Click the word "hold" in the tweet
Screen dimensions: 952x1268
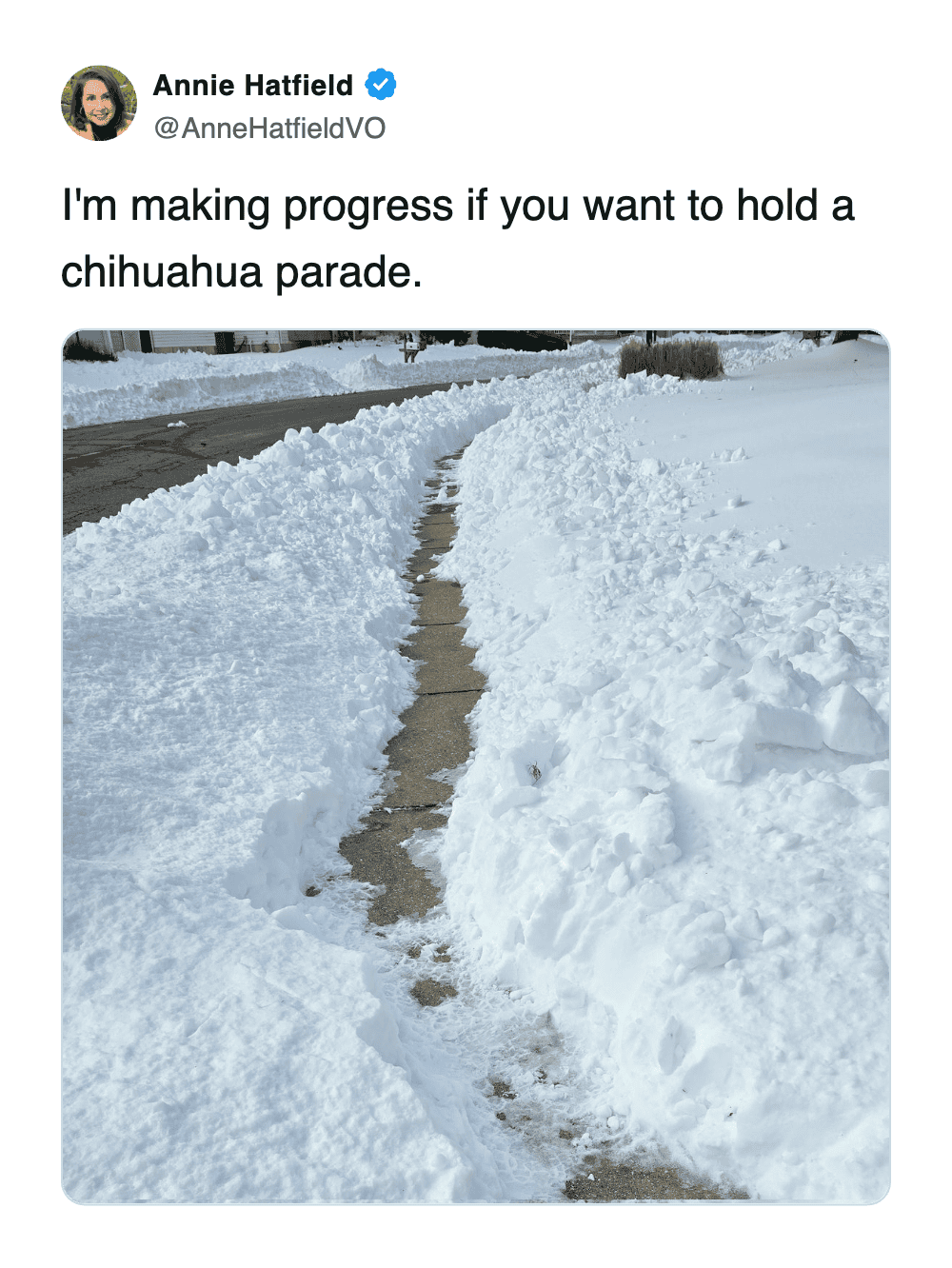(778, 206)
